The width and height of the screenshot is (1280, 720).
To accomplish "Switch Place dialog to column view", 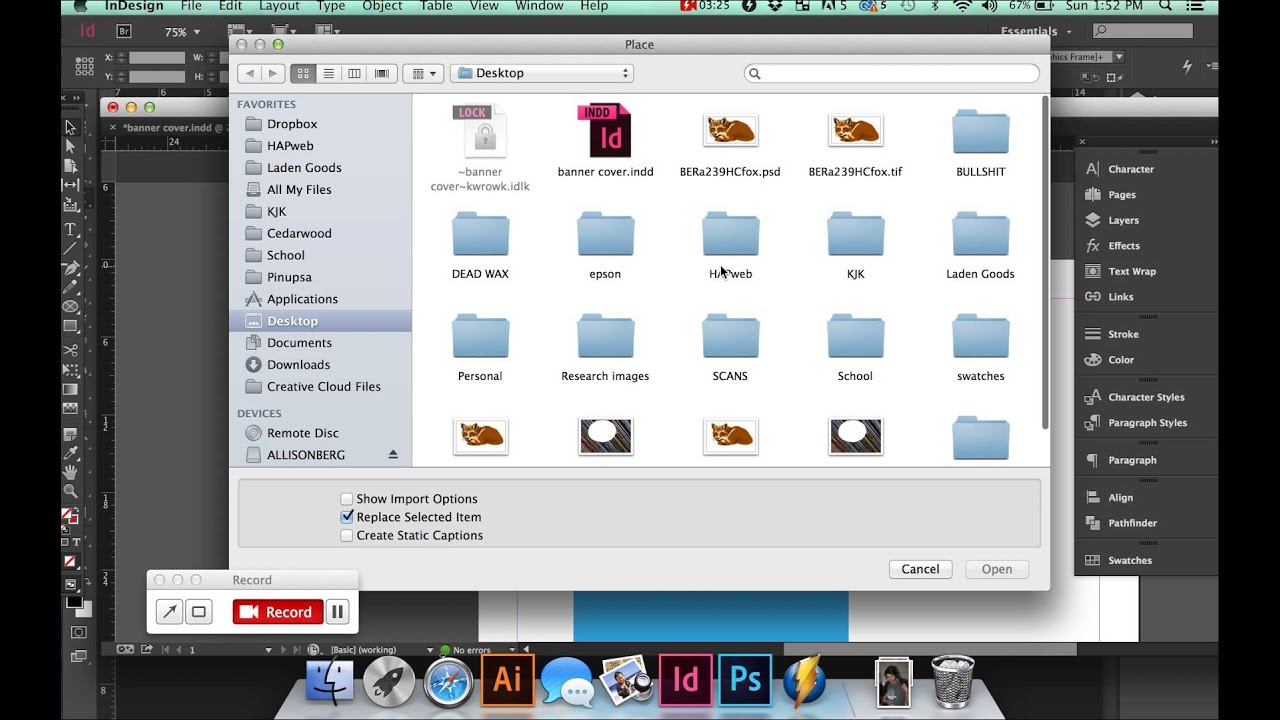I will click(x=354, y=73).
